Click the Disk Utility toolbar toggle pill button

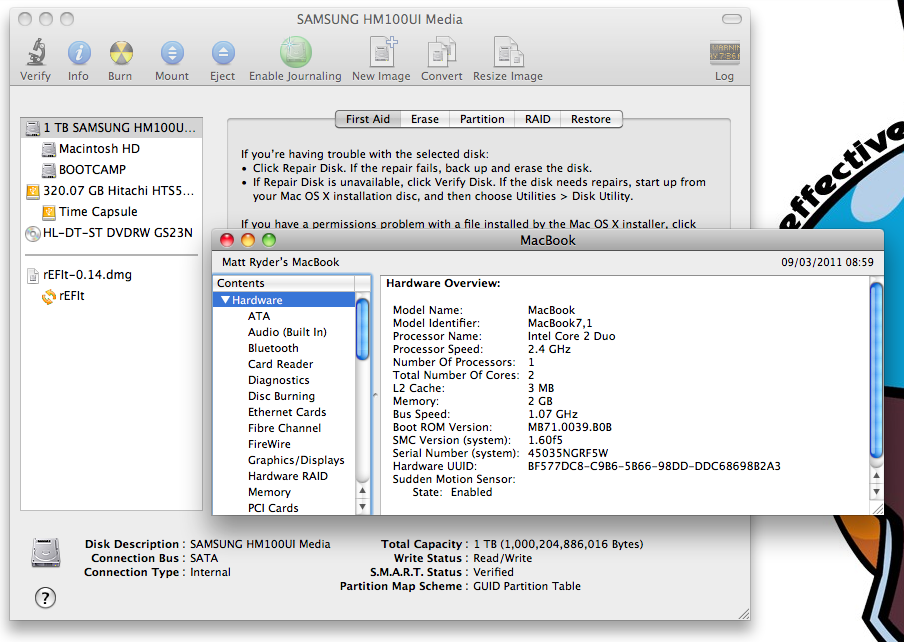tap(732, 20)
